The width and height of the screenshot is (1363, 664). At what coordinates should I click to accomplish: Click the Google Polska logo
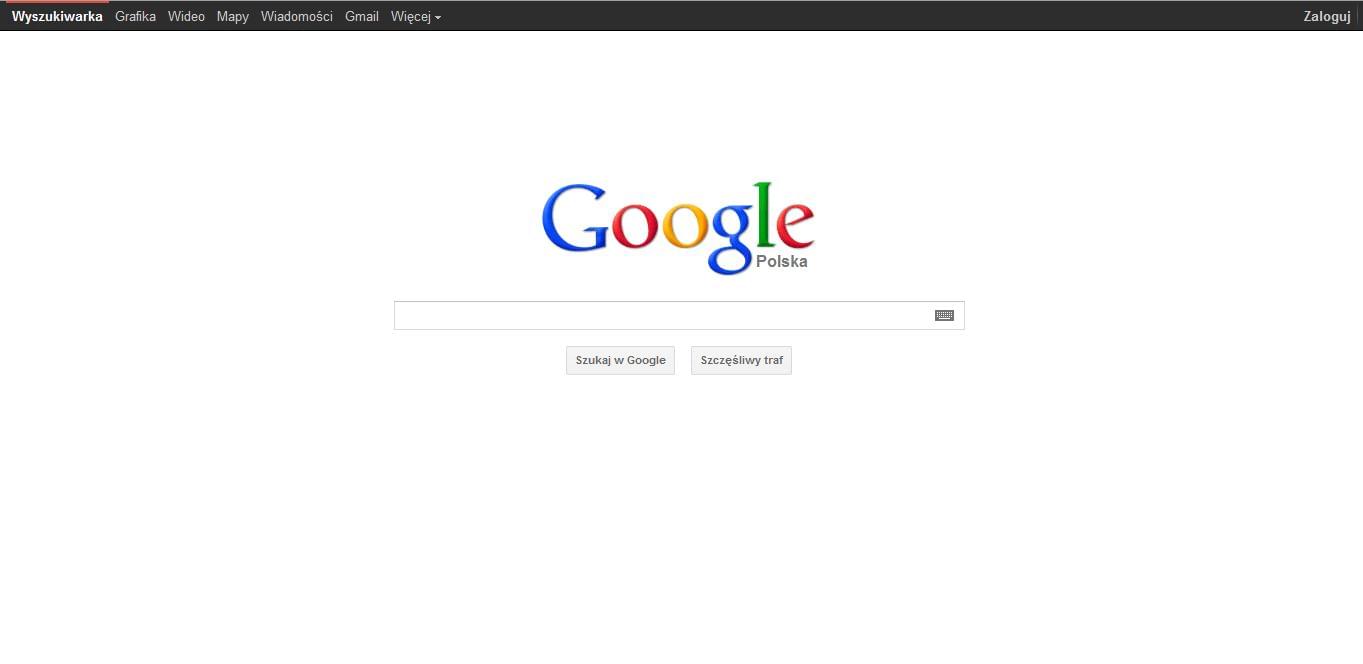point(678,228)
